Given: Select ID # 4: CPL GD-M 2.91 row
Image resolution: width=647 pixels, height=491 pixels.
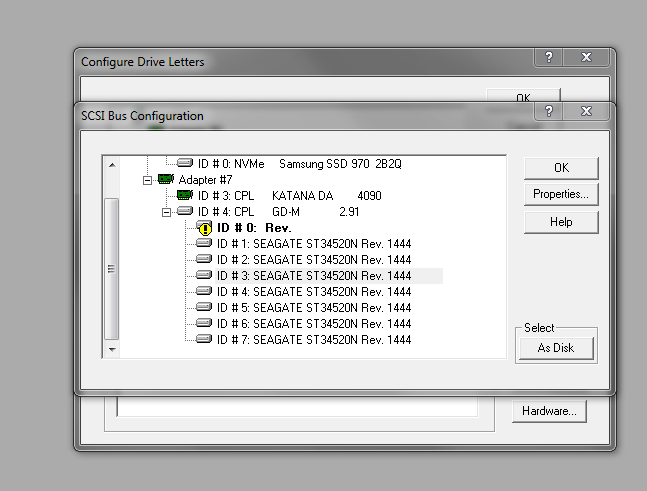Looking at the screenshot, I should point(279,212).
